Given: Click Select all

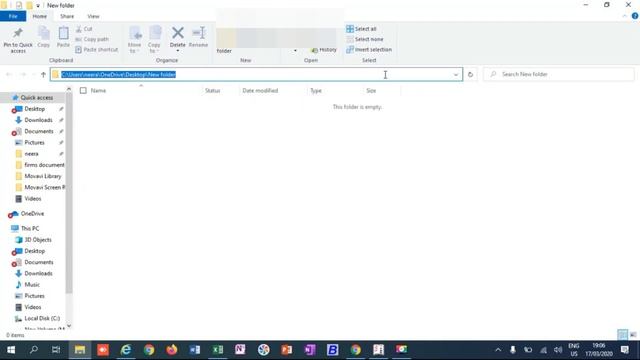Looking at the screenshot, I should (x=361, y=29).
